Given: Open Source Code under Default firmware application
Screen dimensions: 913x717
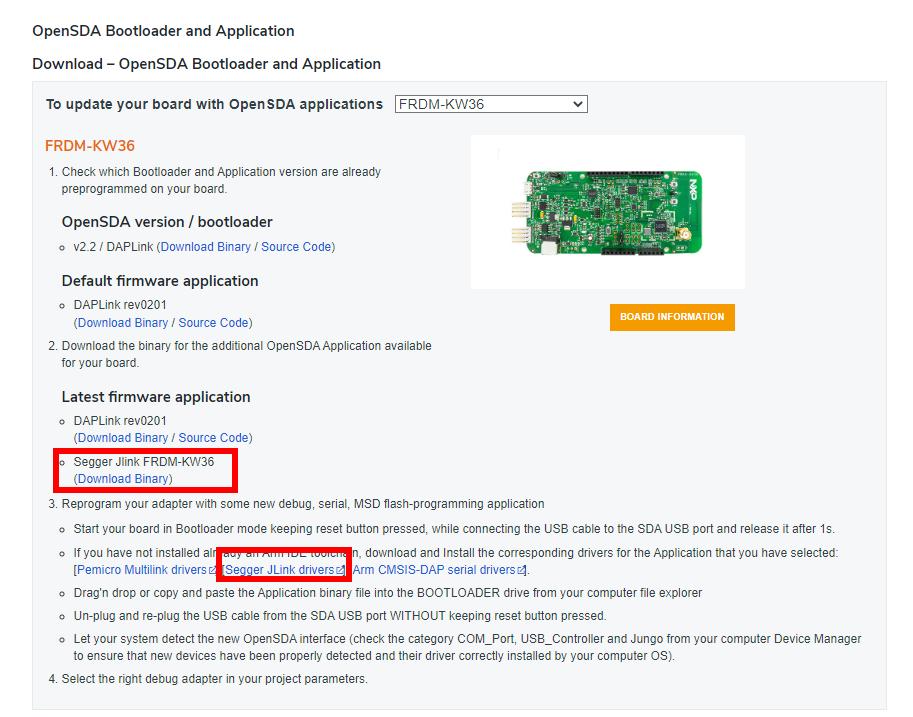Looking at the screenshot, I should (213, 323).
